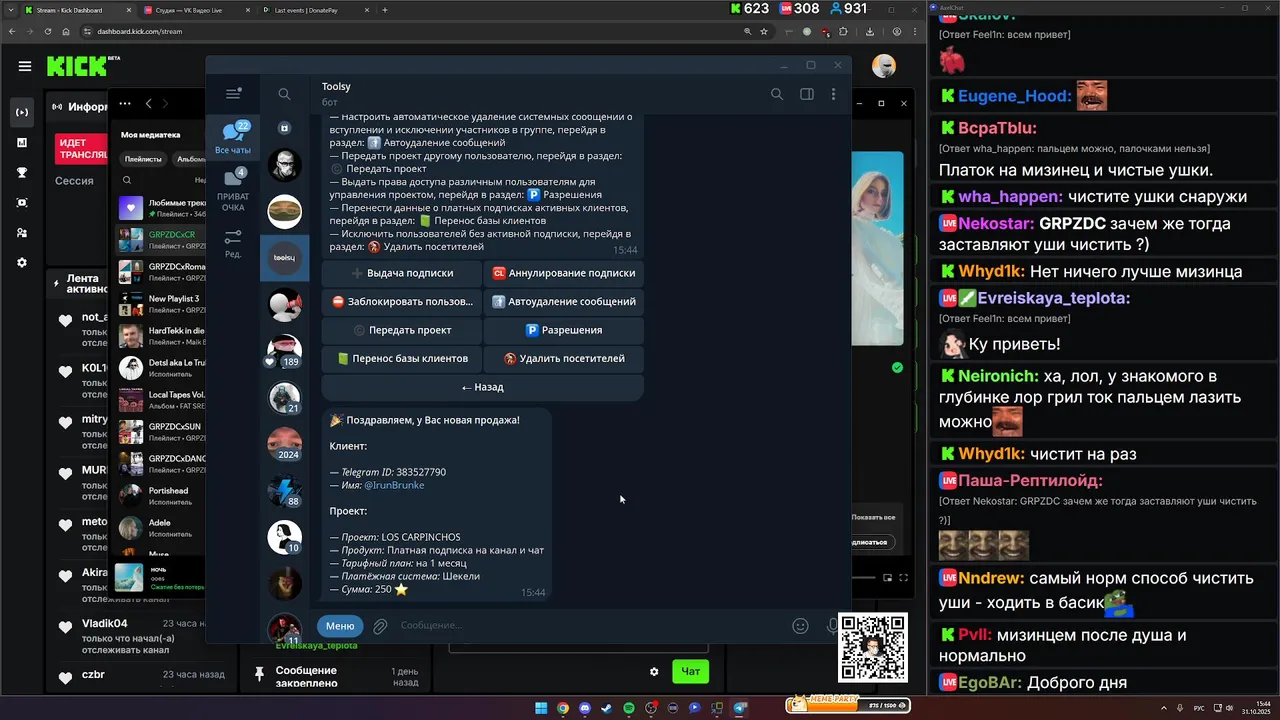Viewport: 1280px width, 720px height.
Task: Focus the Сообщение message input
Action: [590, 626]
